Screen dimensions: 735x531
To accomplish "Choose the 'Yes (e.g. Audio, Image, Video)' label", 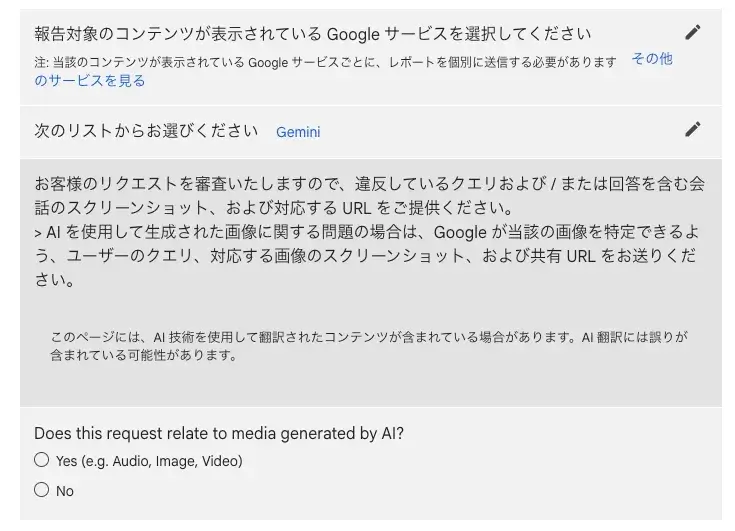I will [149, 461].
